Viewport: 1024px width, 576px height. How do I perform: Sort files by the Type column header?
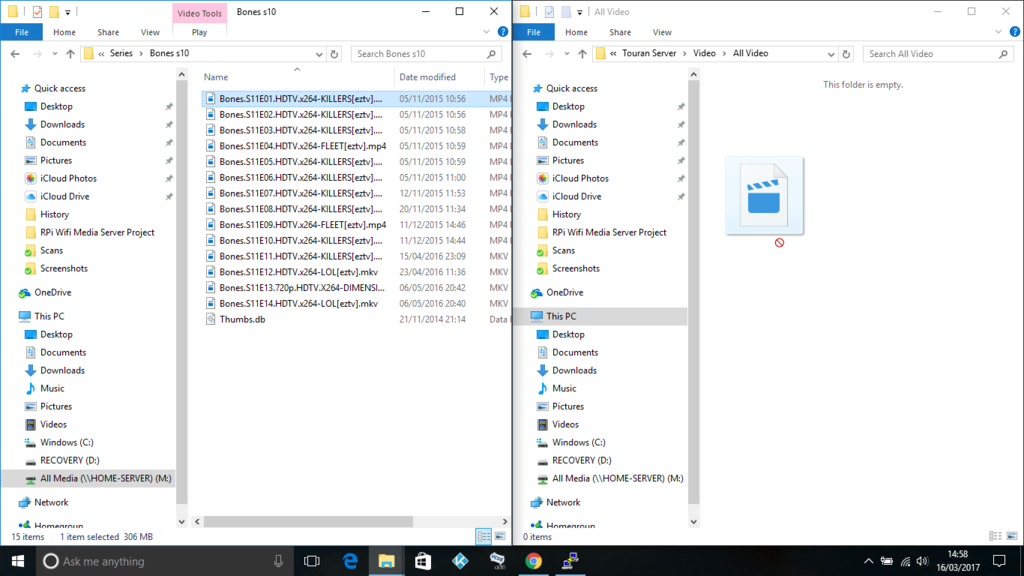click(498, 77)
